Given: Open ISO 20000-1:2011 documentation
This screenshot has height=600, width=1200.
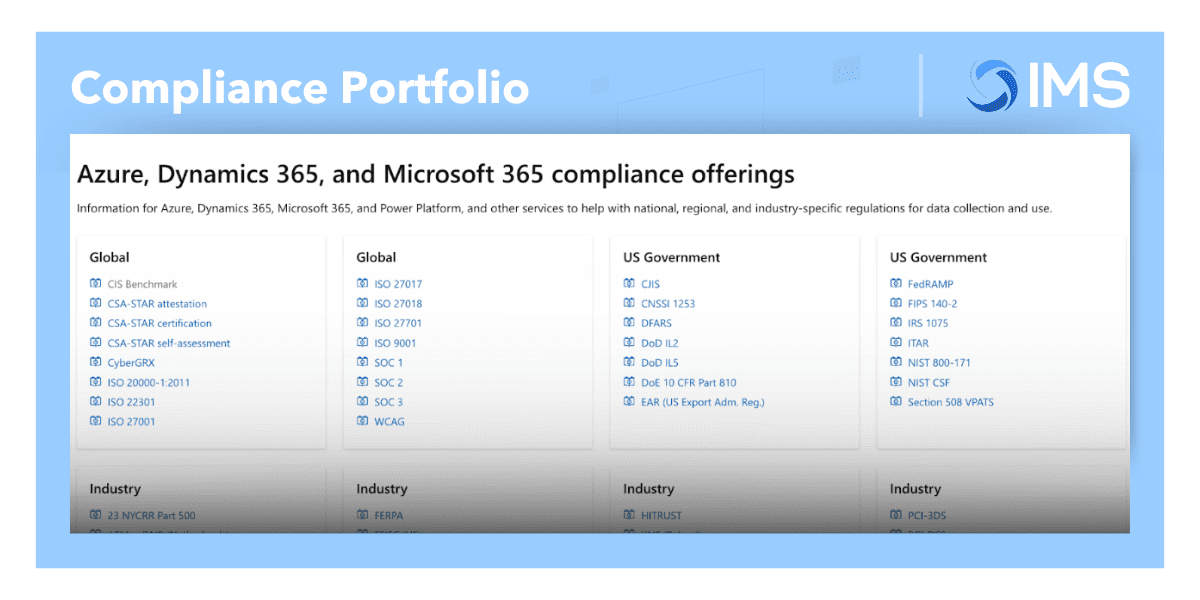Looking at the screenshot, I should (148, 382).
